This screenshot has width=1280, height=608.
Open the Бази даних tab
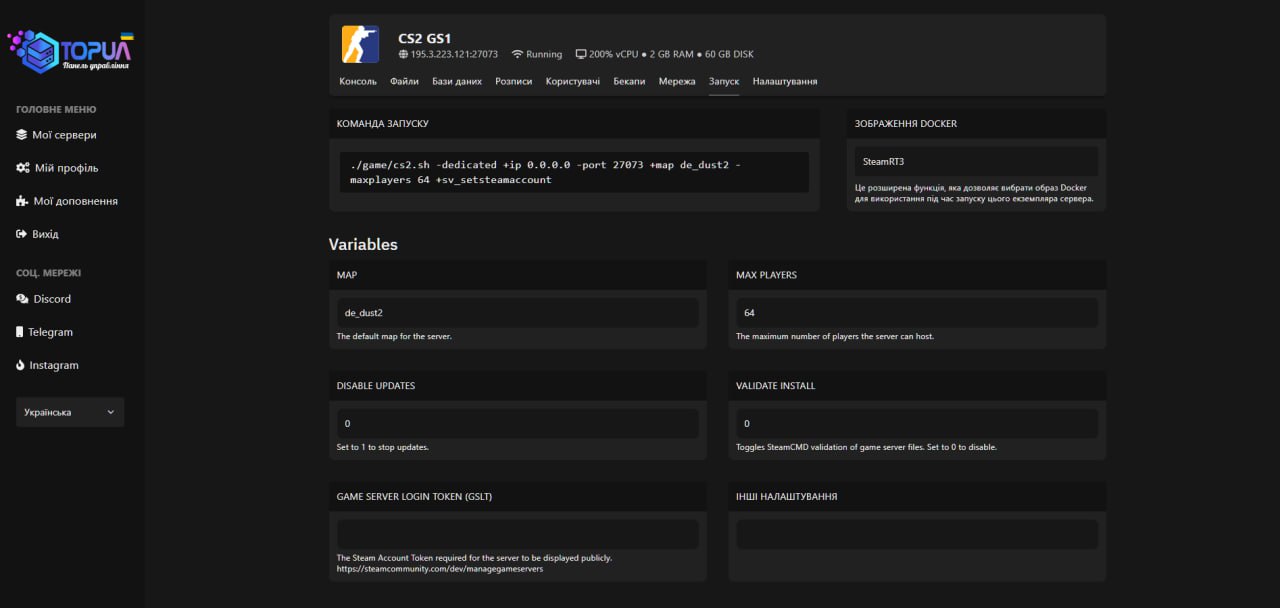457,81
